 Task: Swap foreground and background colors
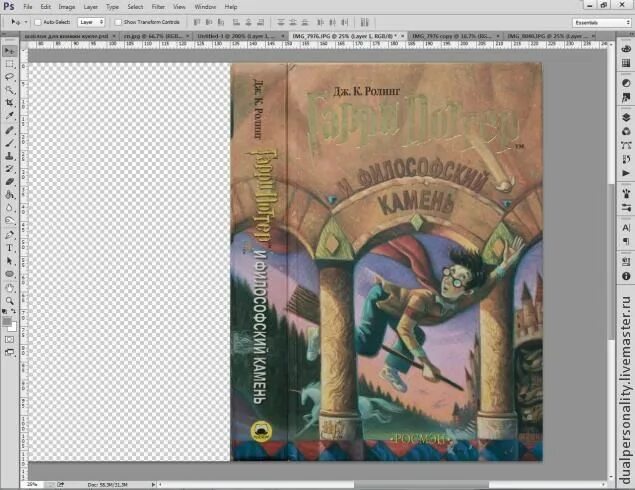(13, 311)
